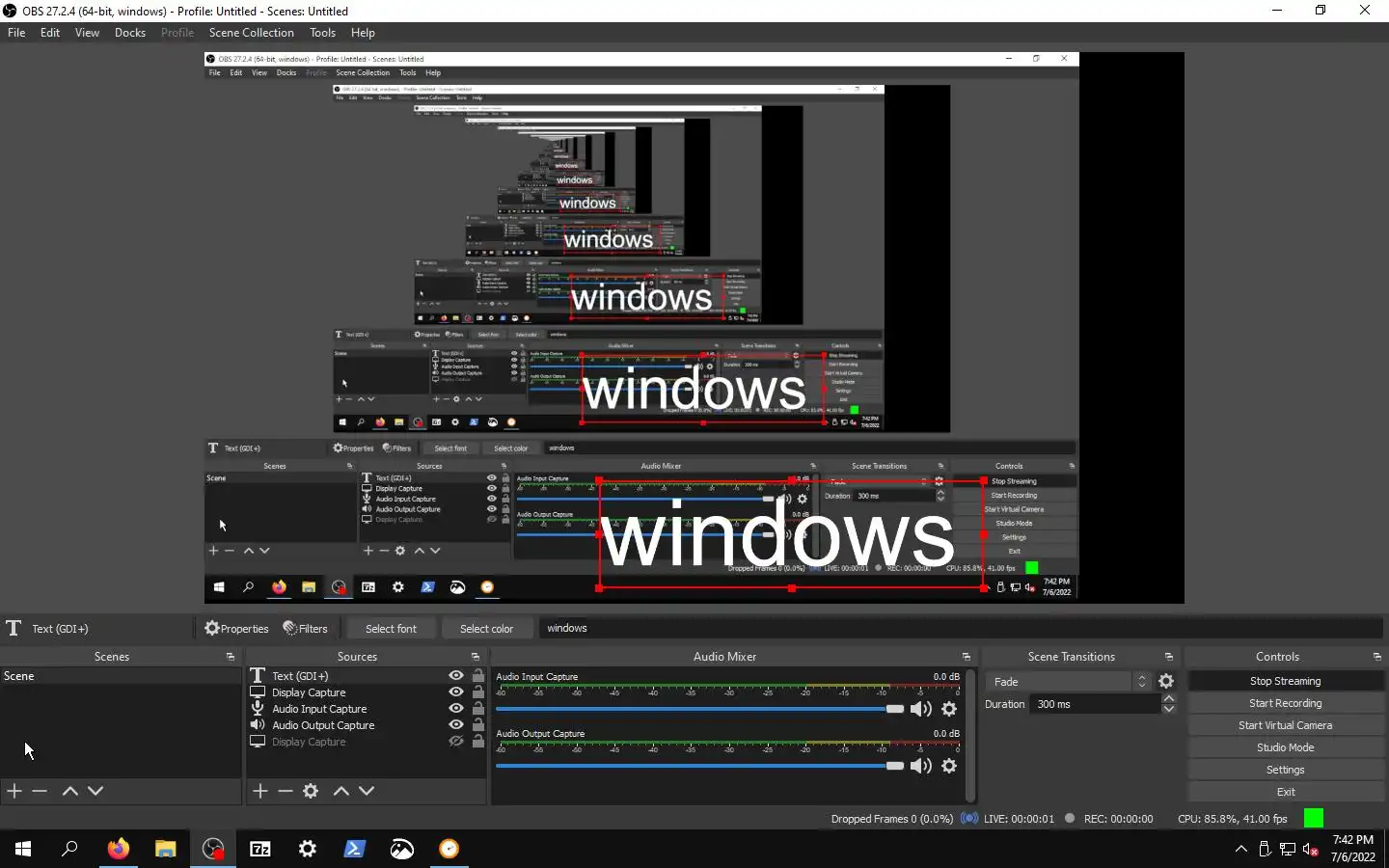Adjust Audio Output Capture volume slider
This screenshot has width=1389, height=868.
tap(699, 766)
